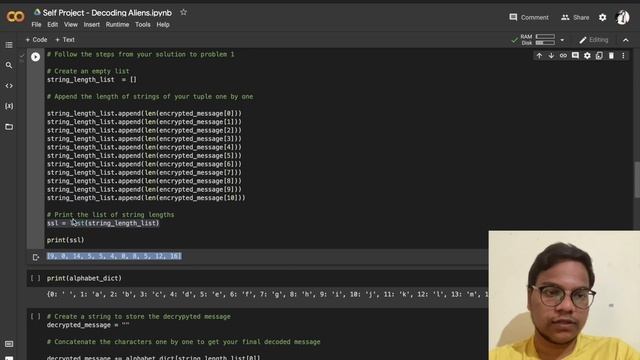Mirror cell in a tab
The image size is (640, 360).
(599, 56)
